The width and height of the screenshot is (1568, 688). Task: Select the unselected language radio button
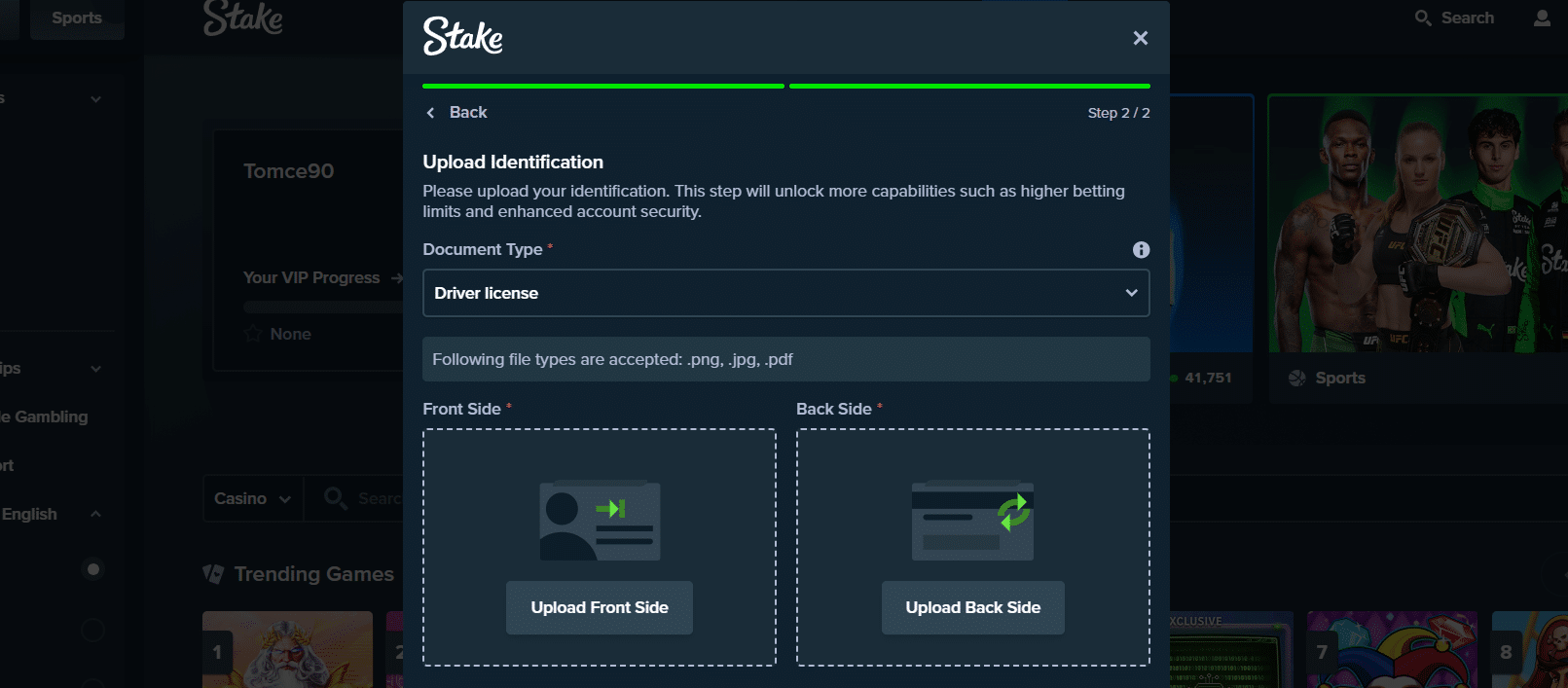[x=93, y=631]
